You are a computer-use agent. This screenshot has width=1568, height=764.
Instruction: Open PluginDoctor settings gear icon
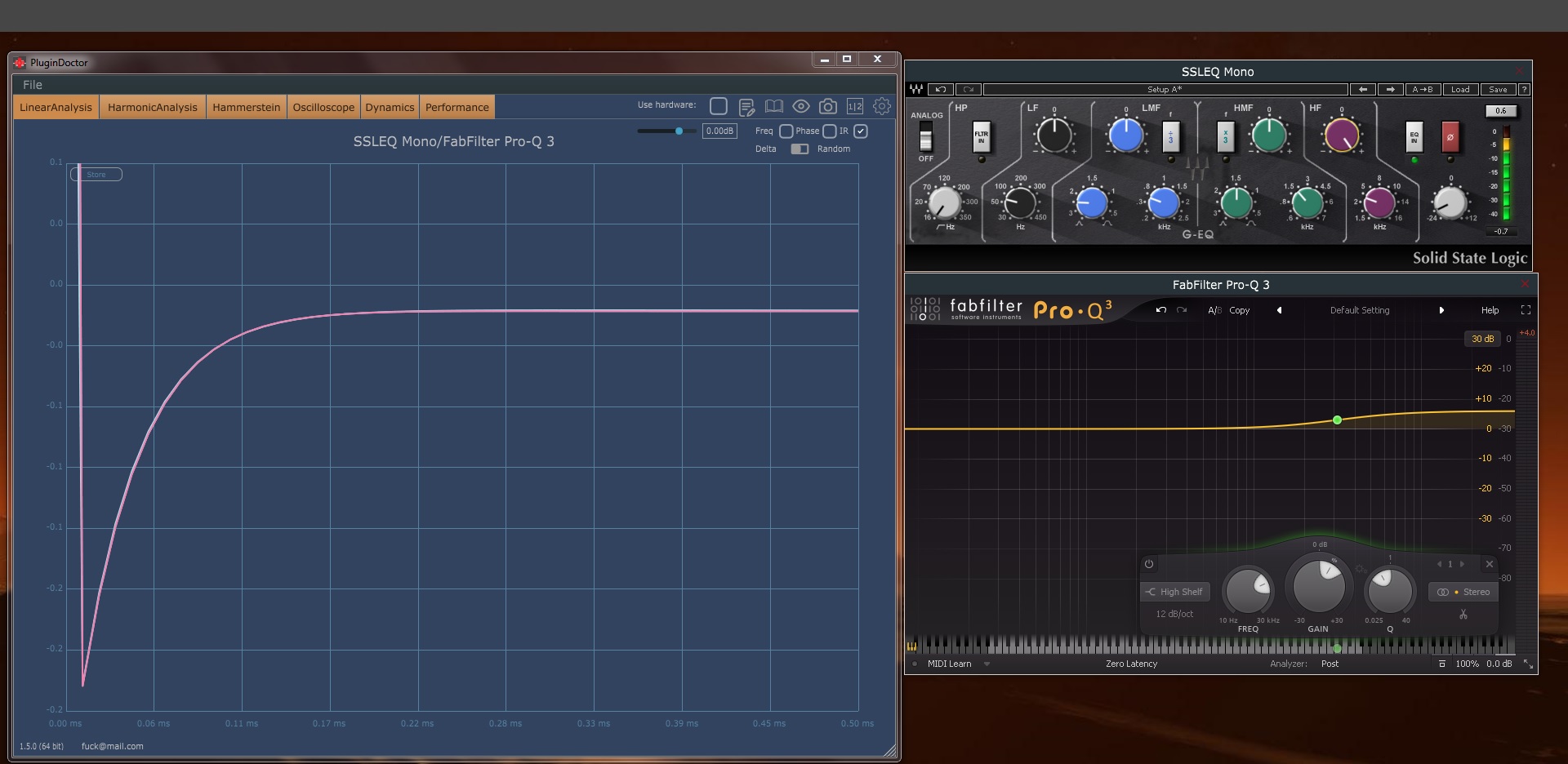pos(881,106)
